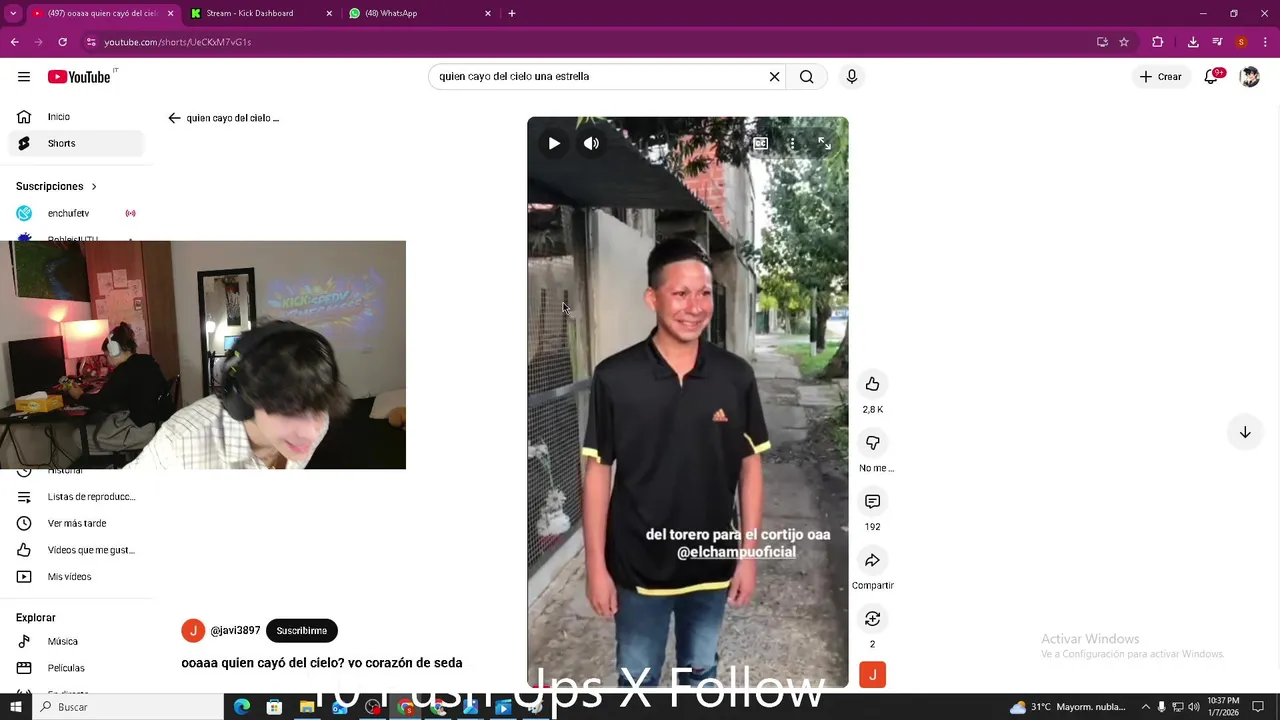The height and width of the screenshot is (720, 1280).
Task: Subscribe via the Suscribirme button
Action: [302, 631]
